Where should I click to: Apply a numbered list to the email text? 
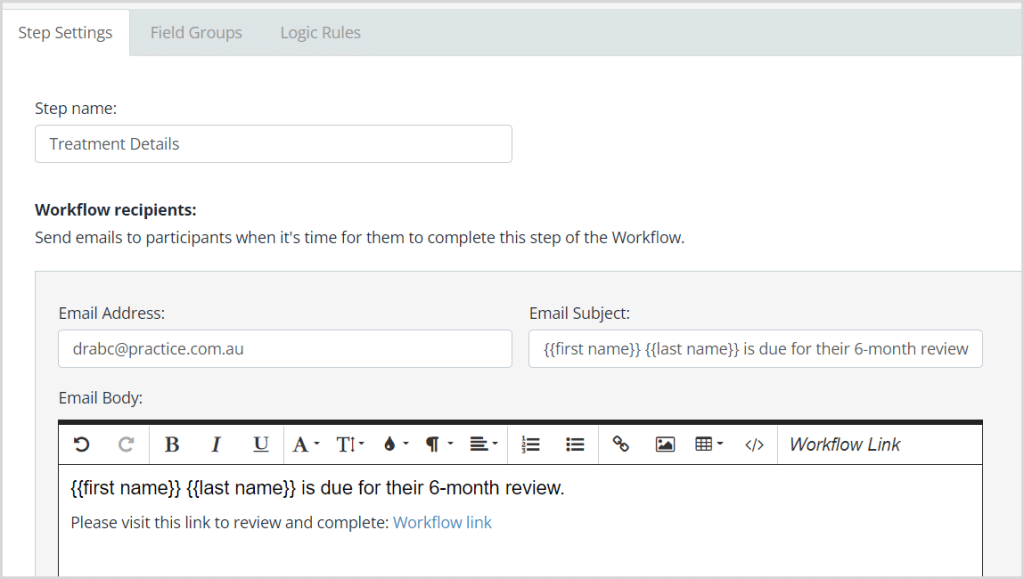pos(529,444)
